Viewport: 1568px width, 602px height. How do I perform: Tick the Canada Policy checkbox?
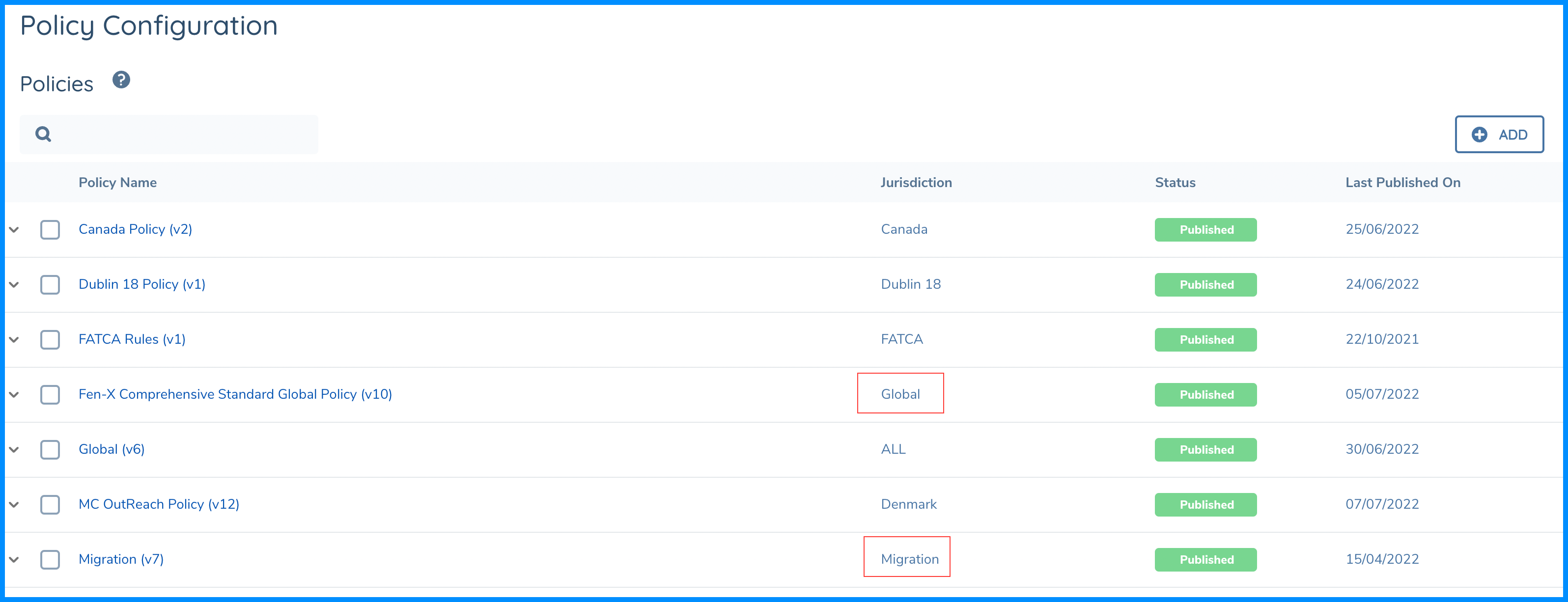click(50, 229)
